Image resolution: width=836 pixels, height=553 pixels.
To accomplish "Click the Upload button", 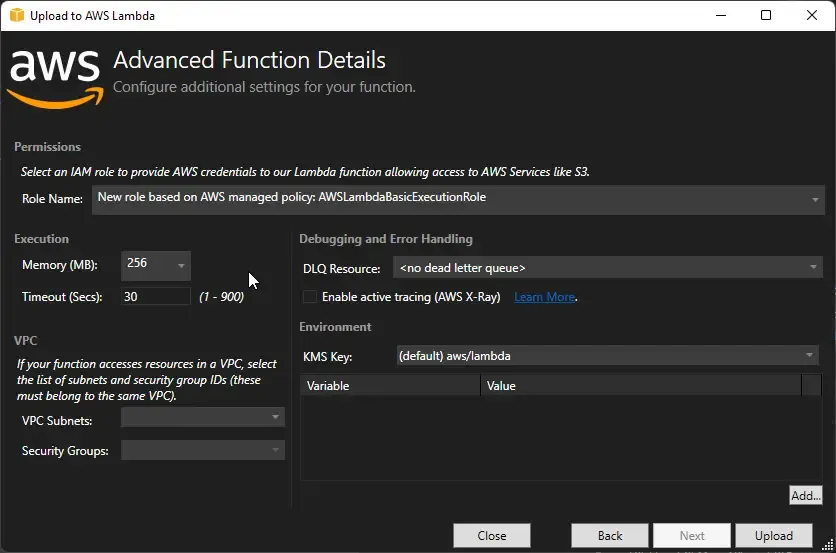I will pos(774,535).
